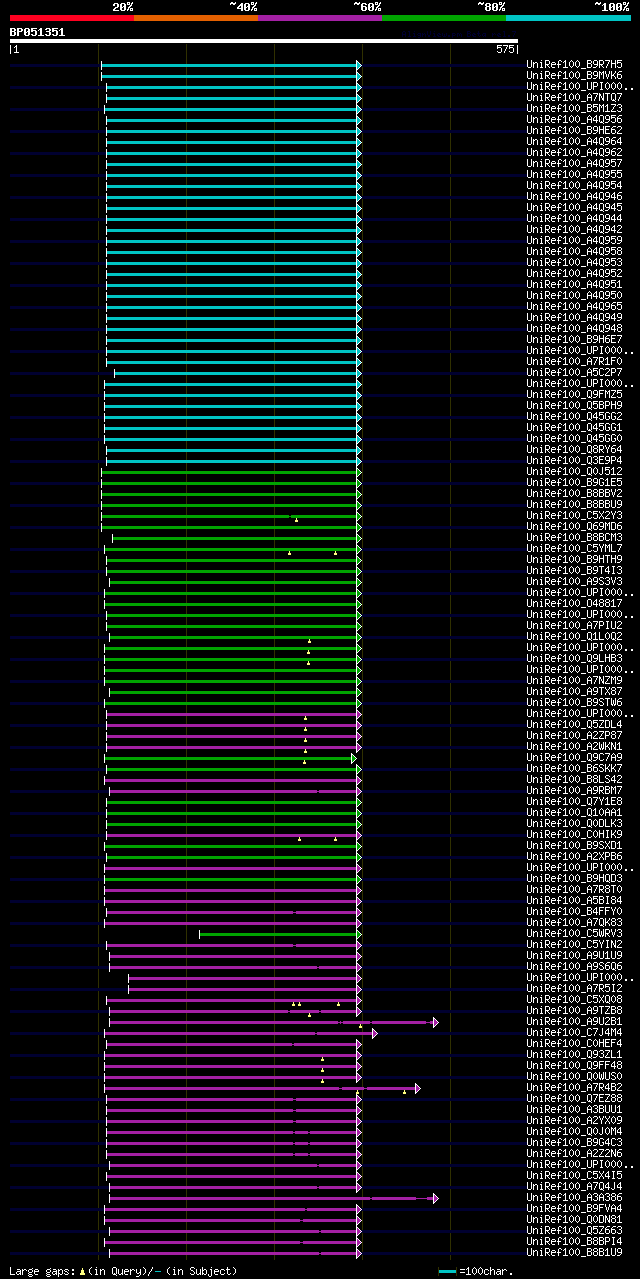
Task: Select label UniRef100_Q5Z663
Action: [x=573, y=1231]
